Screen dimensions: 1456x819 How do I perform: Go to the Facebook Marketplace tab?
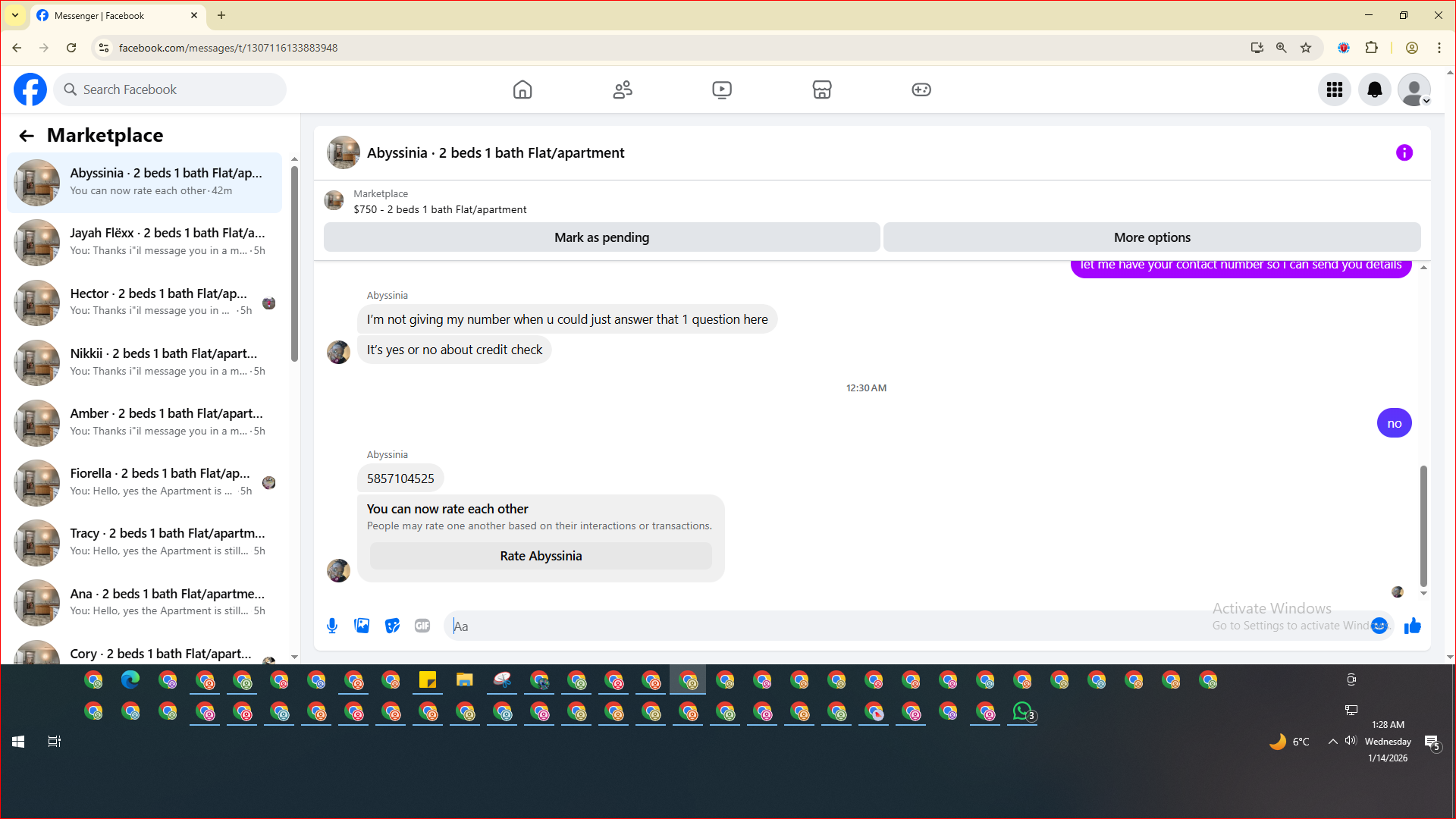[822, 89]
